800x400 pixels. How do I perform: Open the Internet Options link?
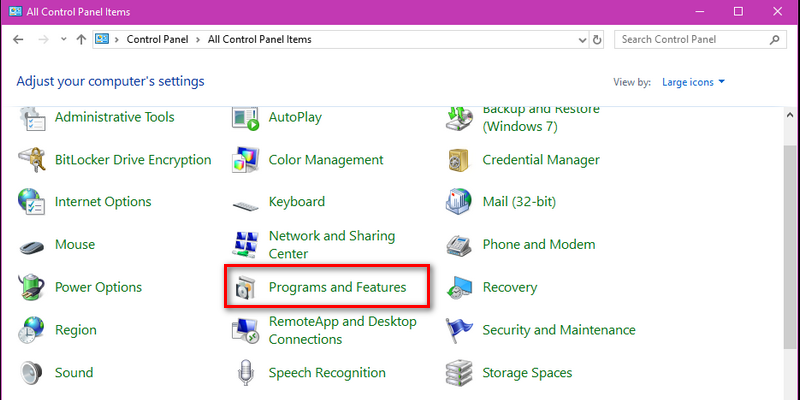pos(103,202)
